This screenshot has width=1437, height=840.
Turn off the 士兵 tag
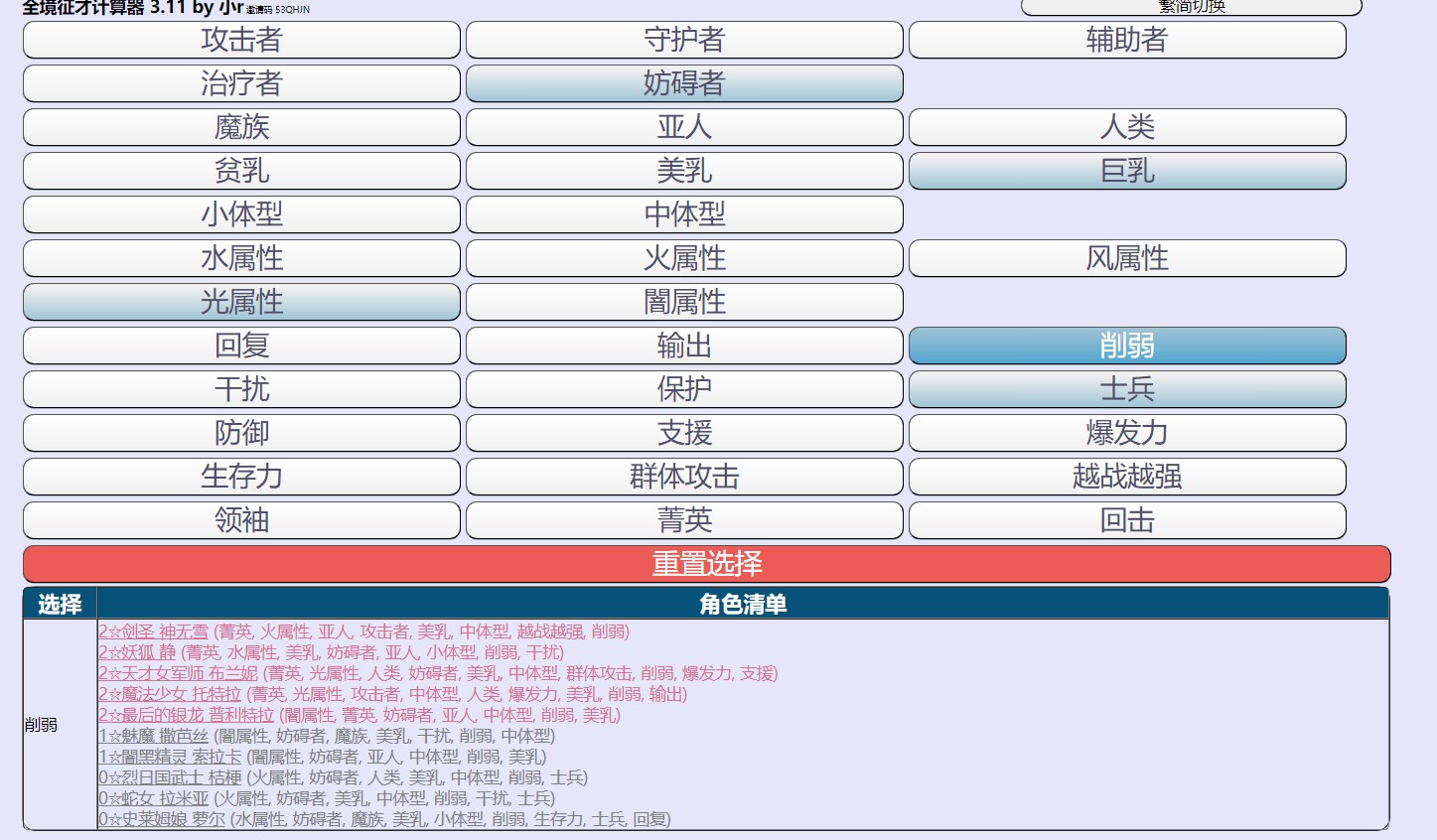1127,389
